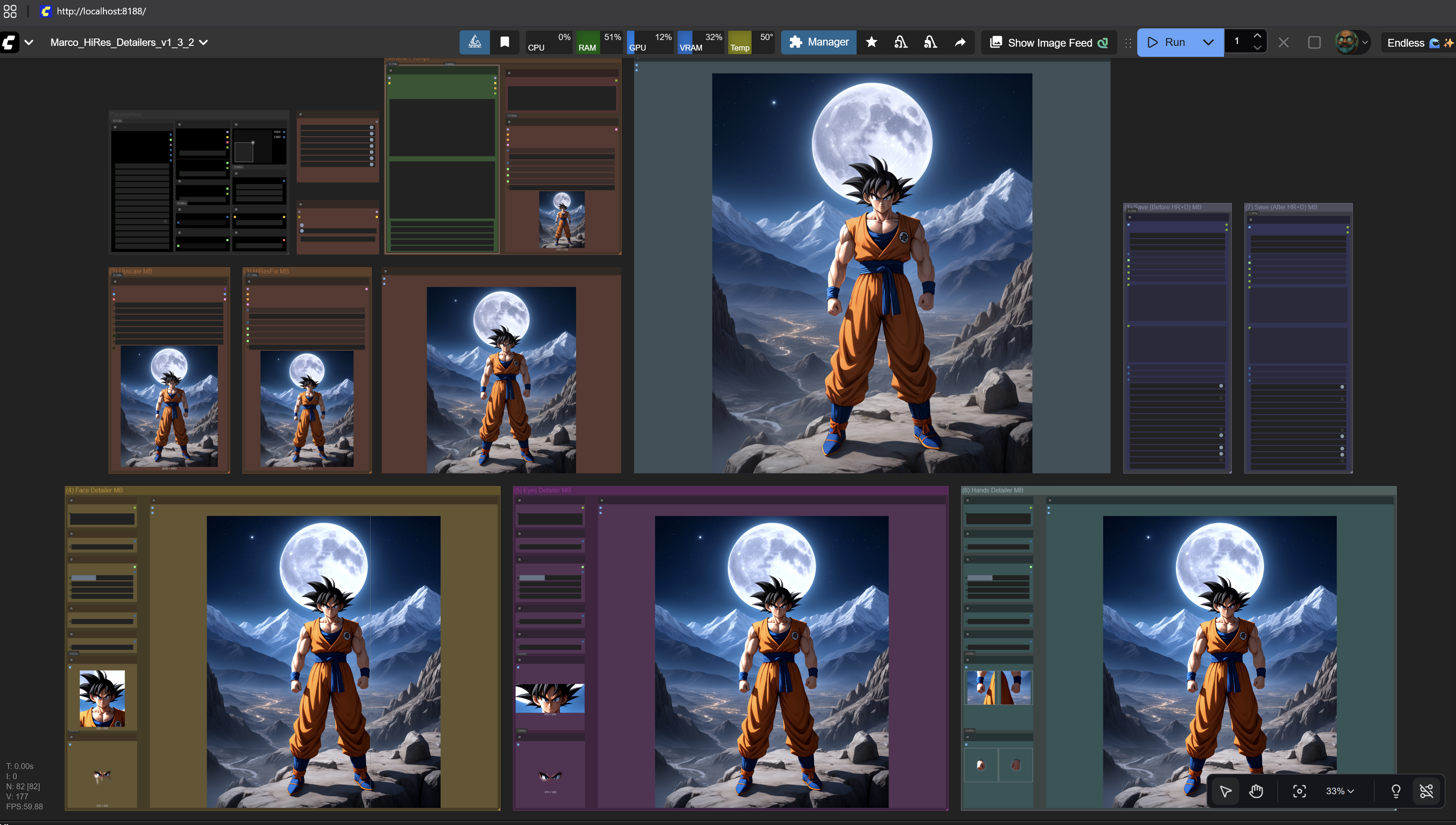Toggle Show Image Feed
The image size is (1456, 825).
coord(1049,43)
